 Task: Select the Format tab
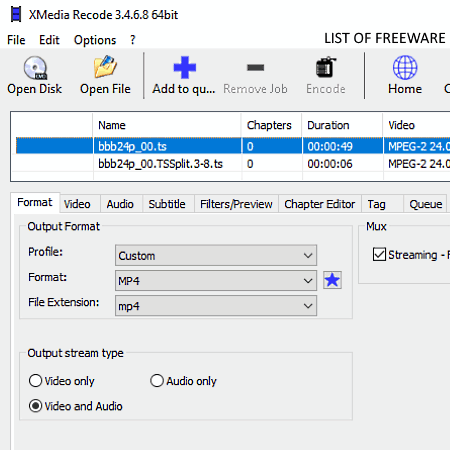pos(35,202)
